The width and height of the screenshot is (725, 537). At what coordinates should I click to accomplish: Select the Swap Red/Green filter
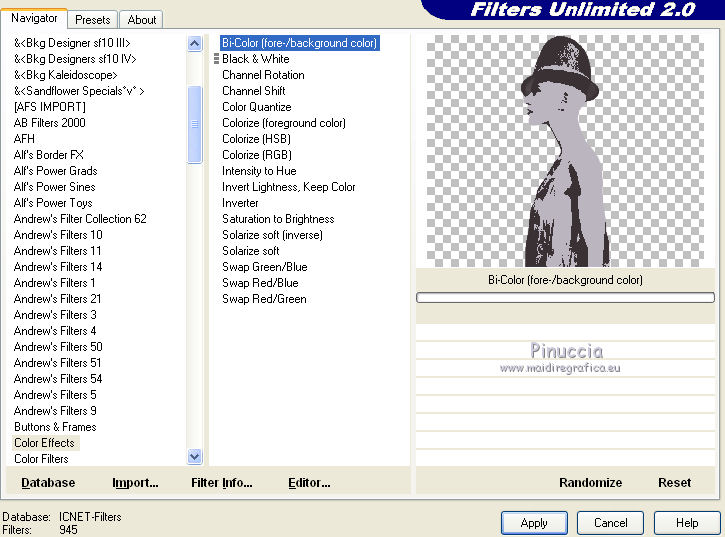tap(264, 299)
